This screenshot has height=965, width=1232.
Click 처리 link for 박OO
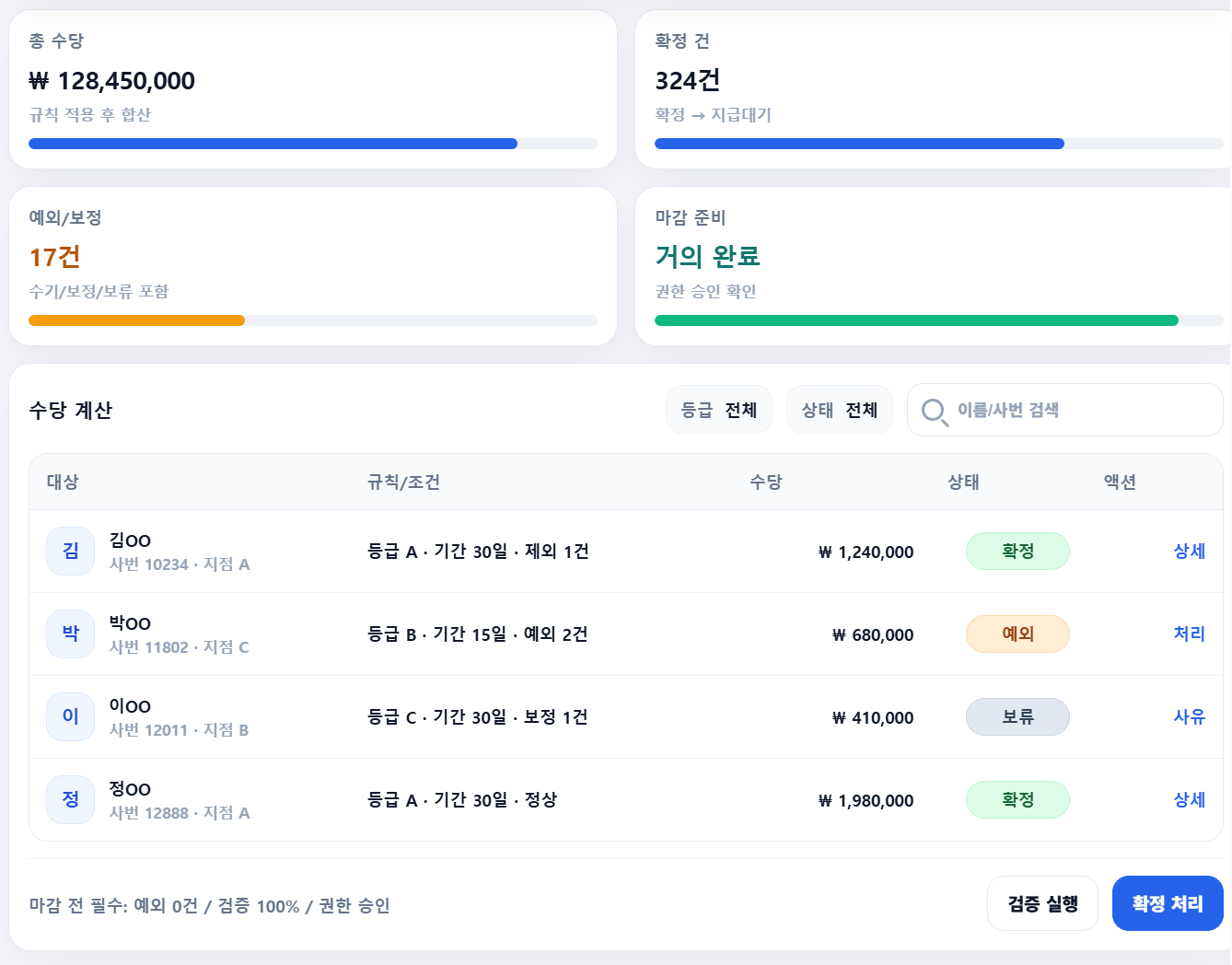tap(1190, 634)
